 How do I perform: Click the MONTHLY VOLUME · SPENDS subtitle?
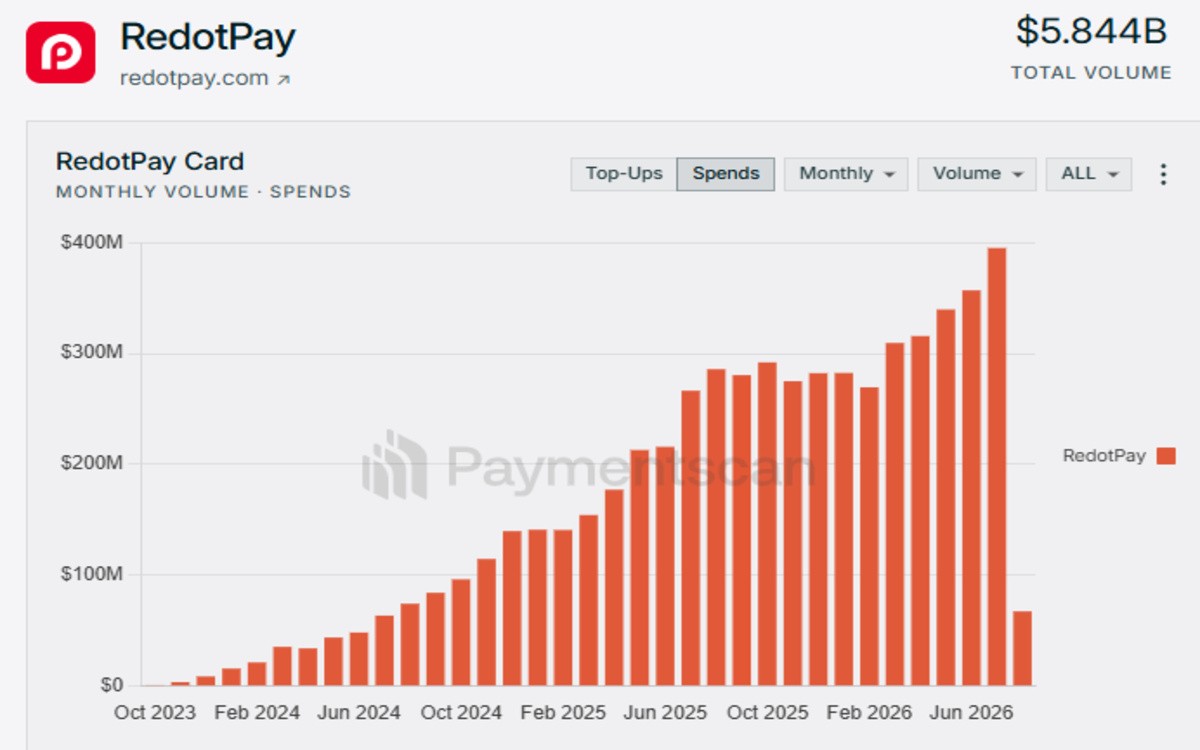point(203,192)
